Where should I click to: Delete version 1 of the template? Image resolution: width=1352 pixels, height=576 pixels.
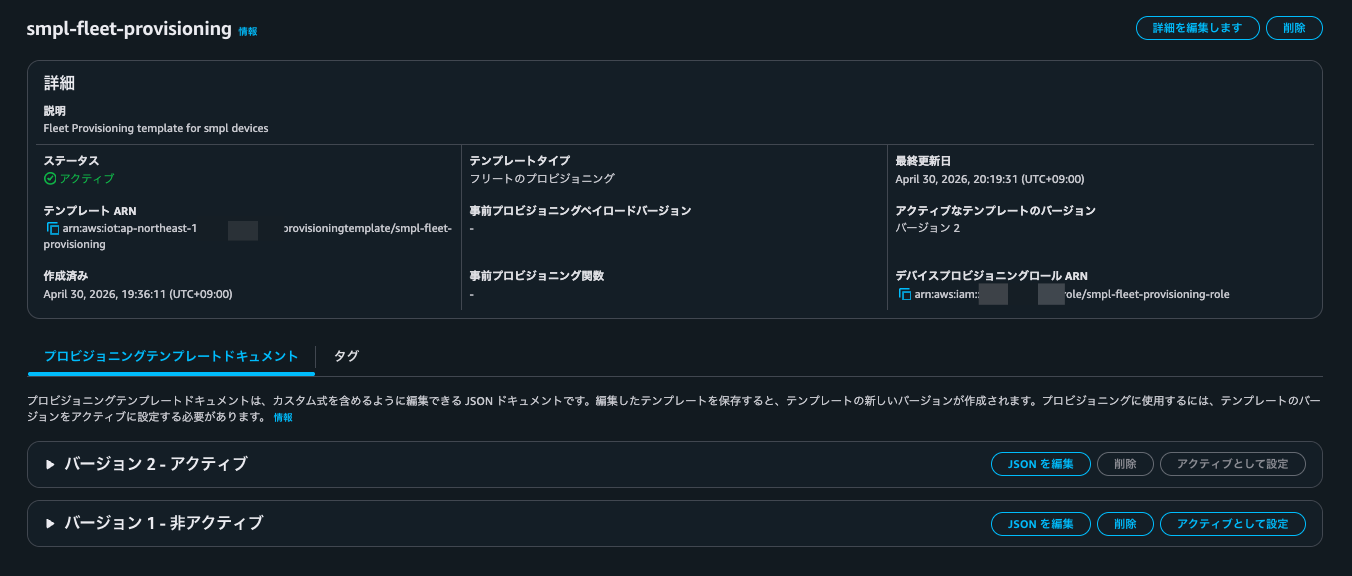1125,523
